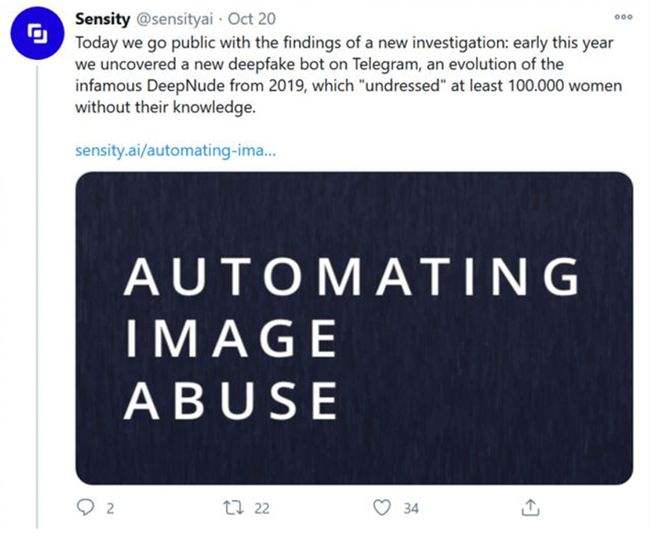This screenshot has height=535, width=650.
Task: Click the AUTOMATING word on the card
Action: [352, 276]
